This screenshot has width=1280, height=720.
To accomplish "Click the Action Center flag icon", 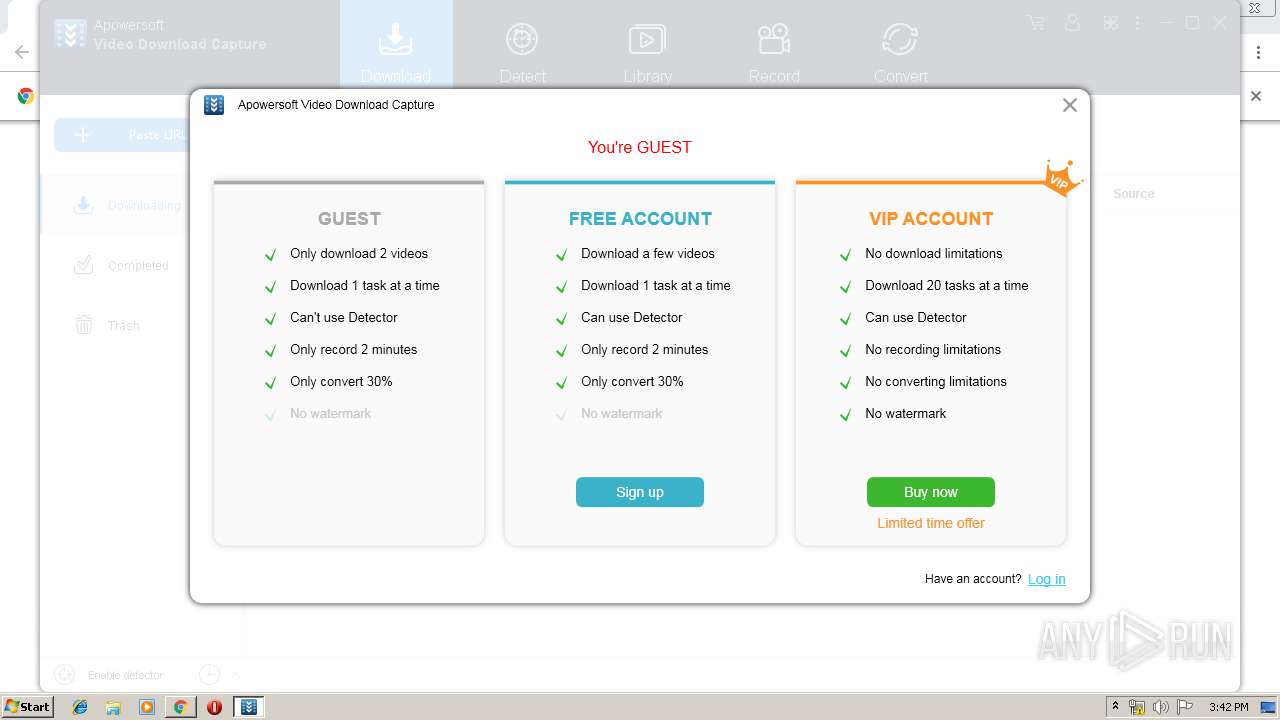I will 1184,707.
